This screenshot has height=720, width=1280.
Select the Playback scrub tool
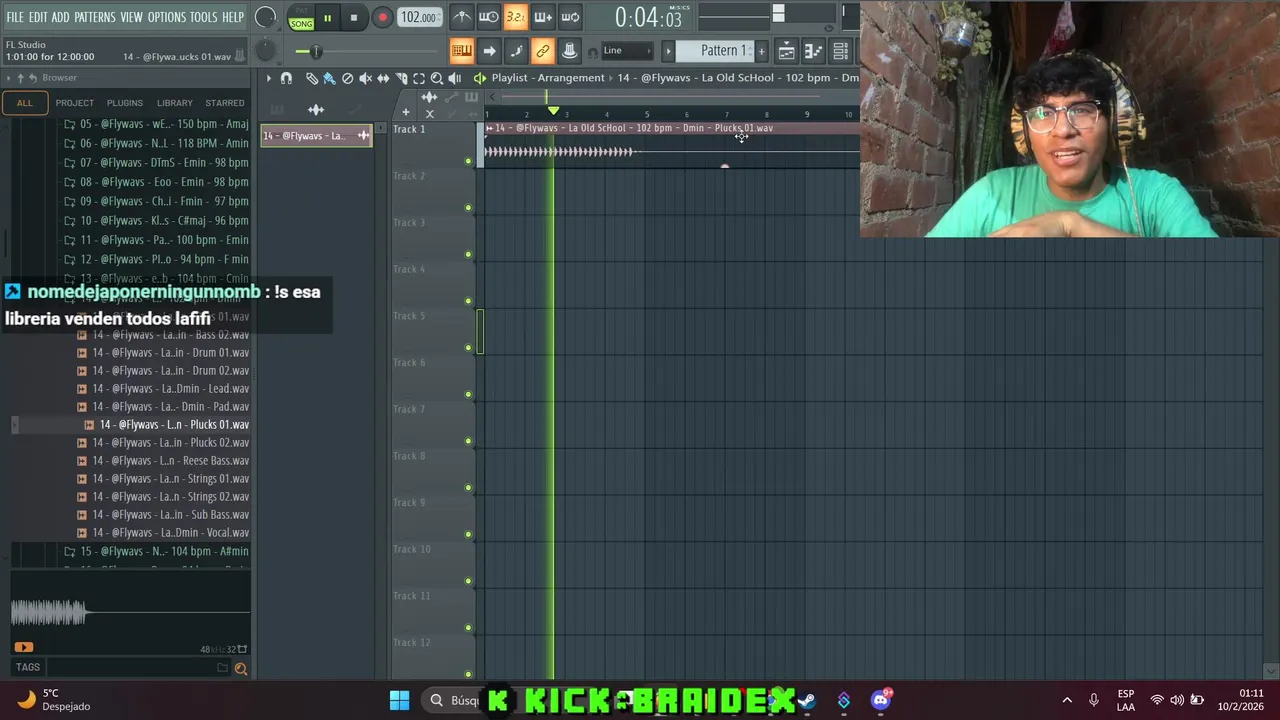coord(455,78)
